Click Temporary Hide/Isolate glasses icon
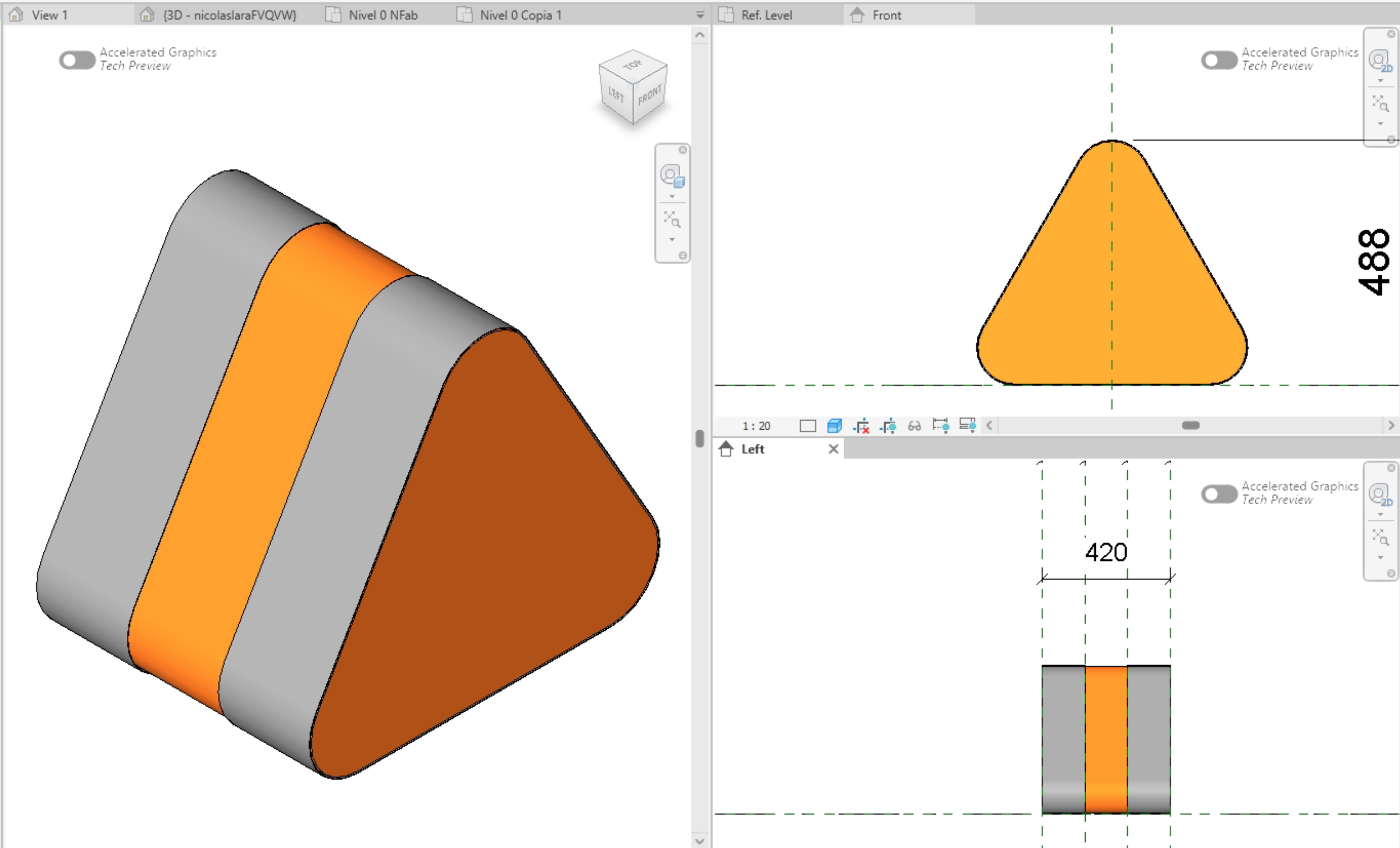Viewport: 1400px width, 848px height. (914, 426)
